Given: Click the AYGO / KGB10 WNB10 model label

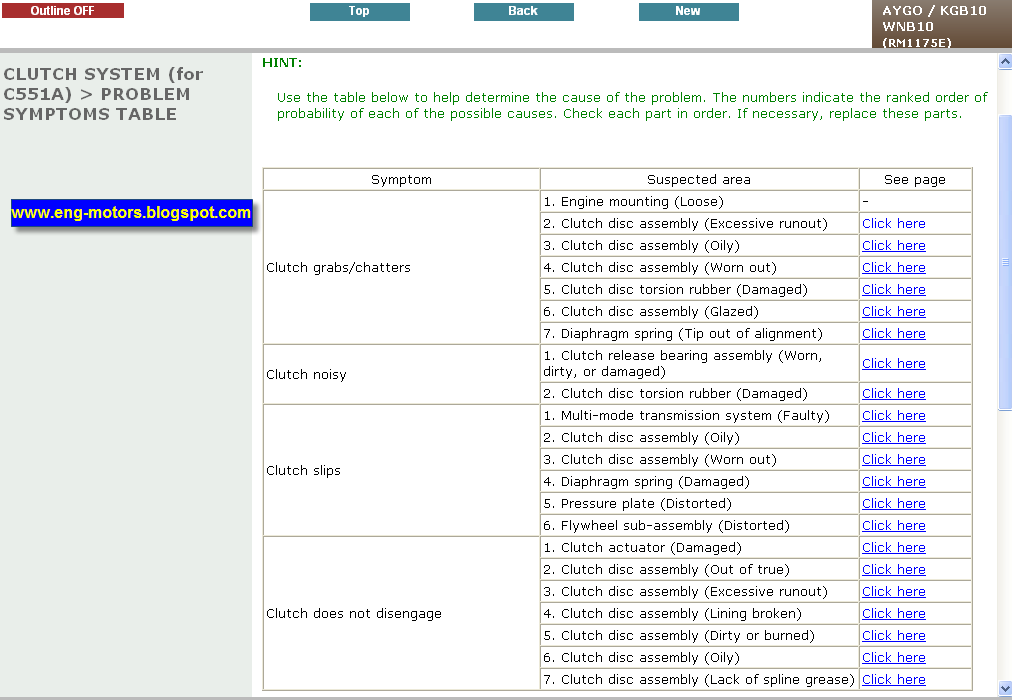Looking at the screenshot, I should coord(942,25).
